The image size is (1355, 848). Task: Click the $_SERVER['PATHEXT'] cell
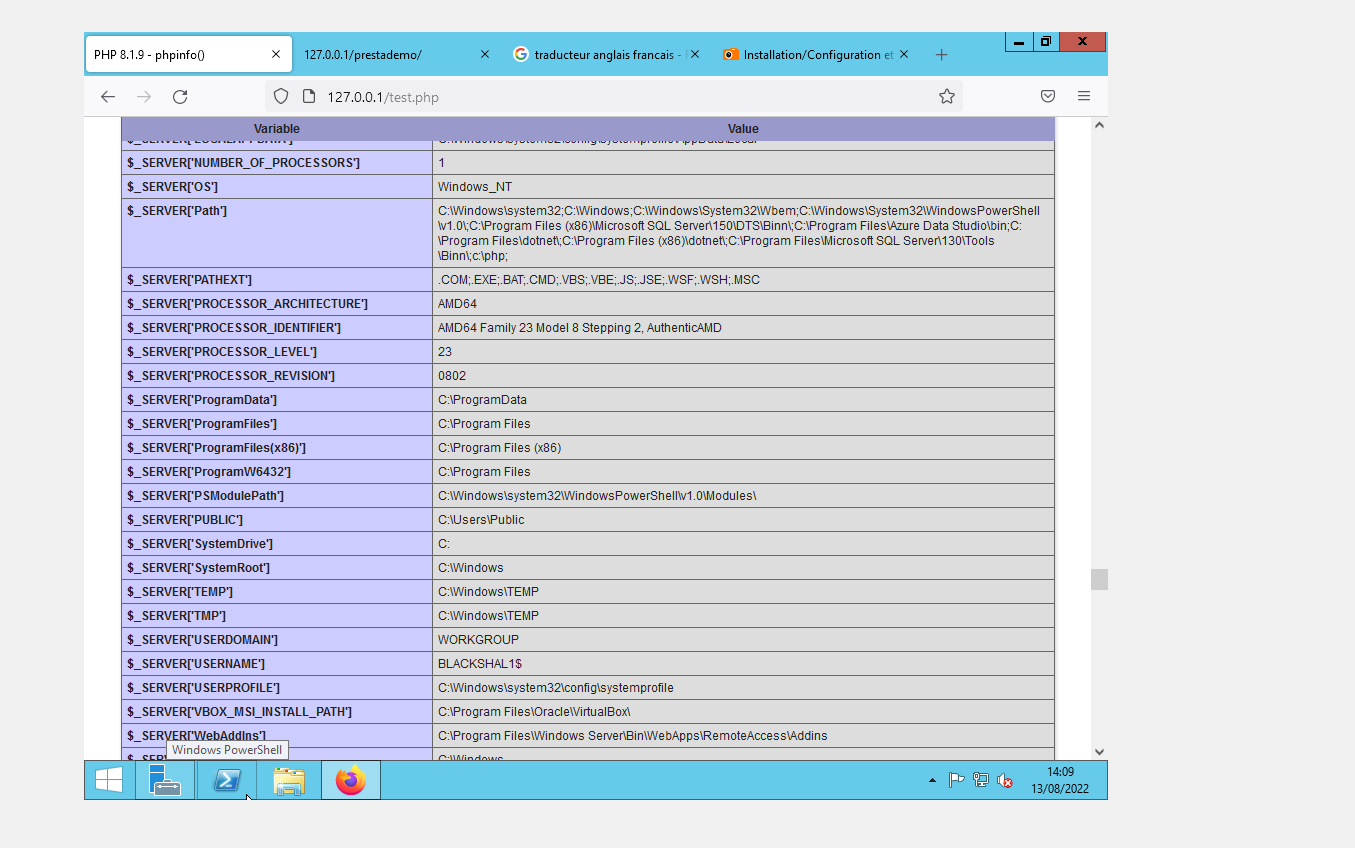(x=277, y=280)
